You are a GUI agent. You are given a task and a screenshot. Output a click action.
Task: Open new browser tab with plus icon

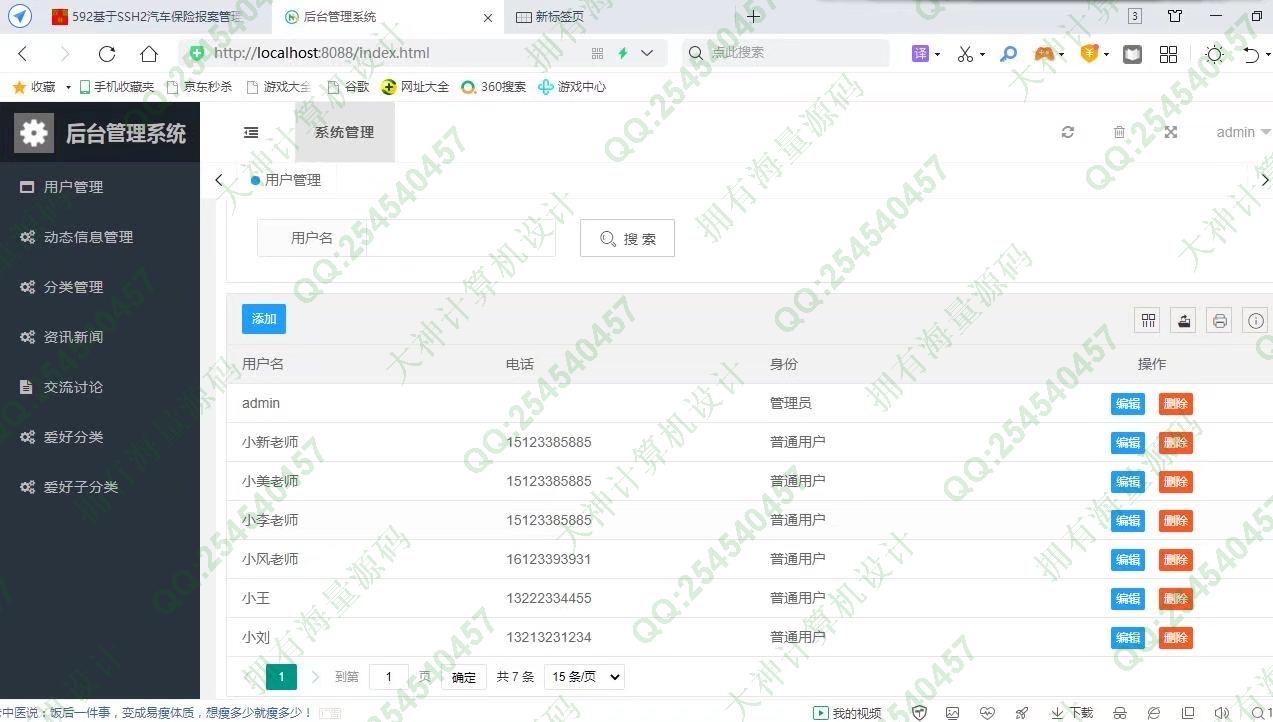point(754,16)
